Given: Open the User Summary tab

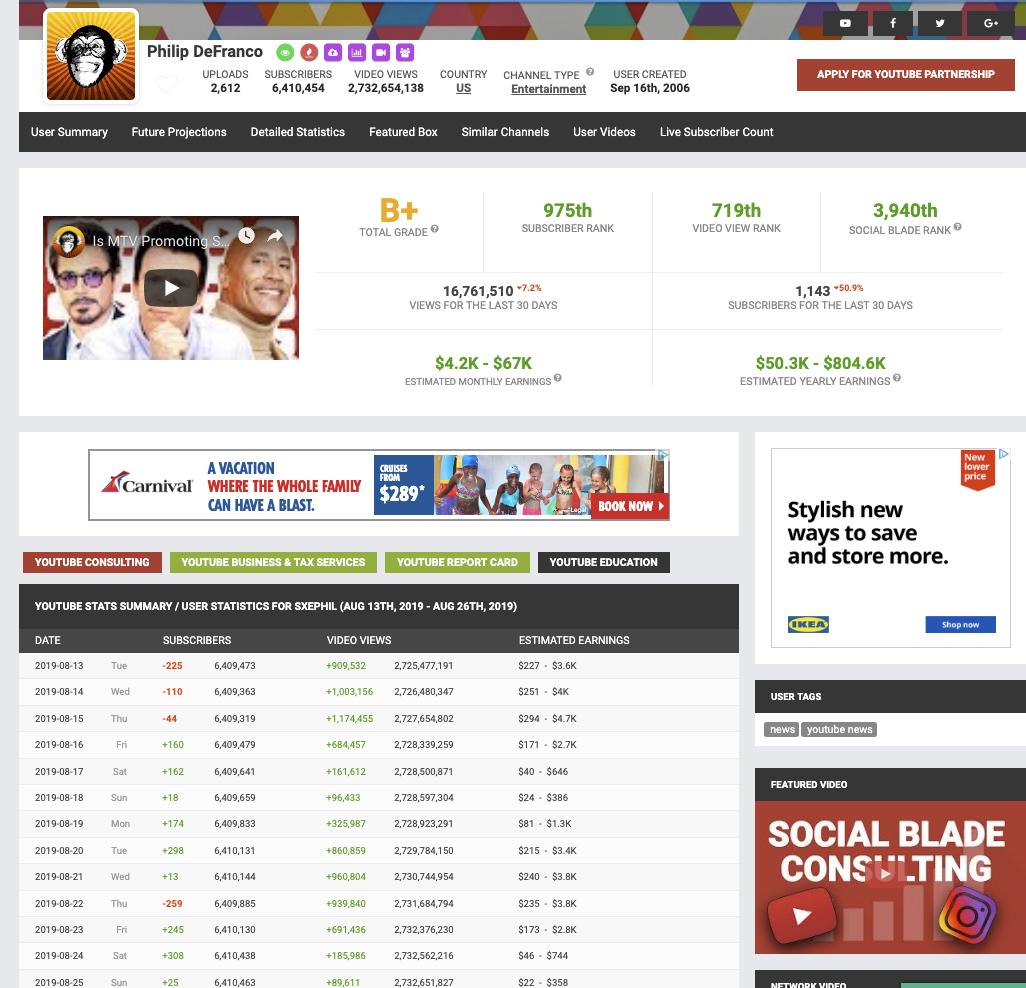Looking at the screenshot, I should pos(69,132).
